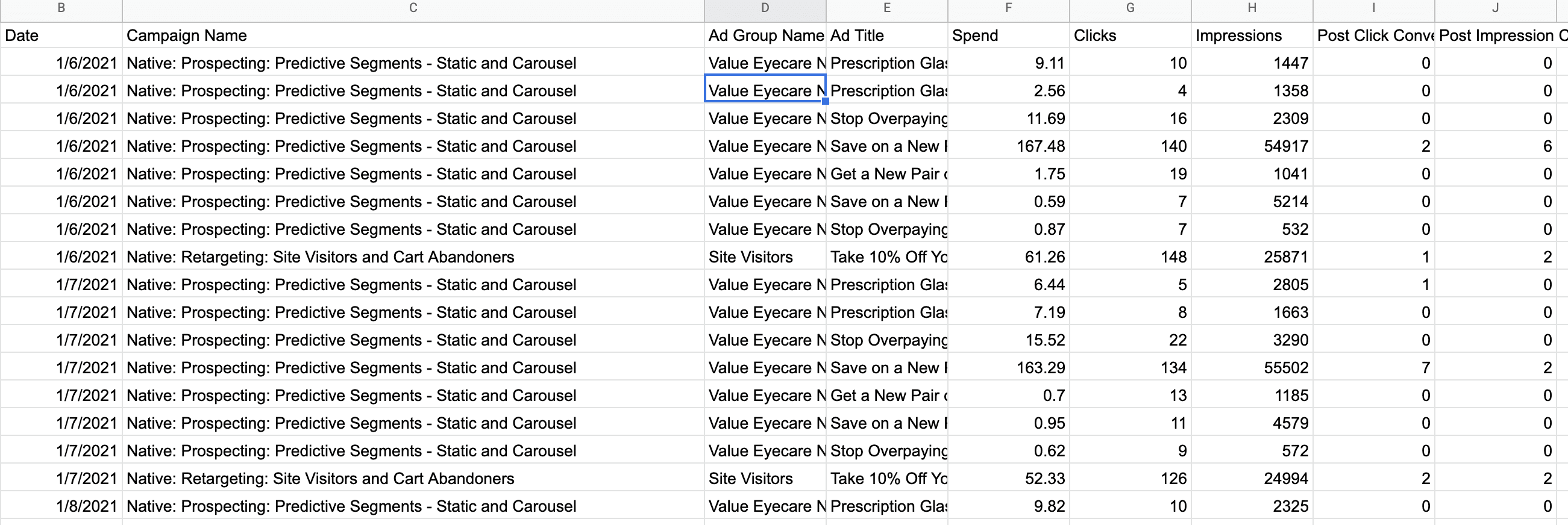Image resolution: width=1568 pixels, height=525 pixels.
Task: Select the Post Click Conversions header cell
Action: click(x=1373, y=36)
